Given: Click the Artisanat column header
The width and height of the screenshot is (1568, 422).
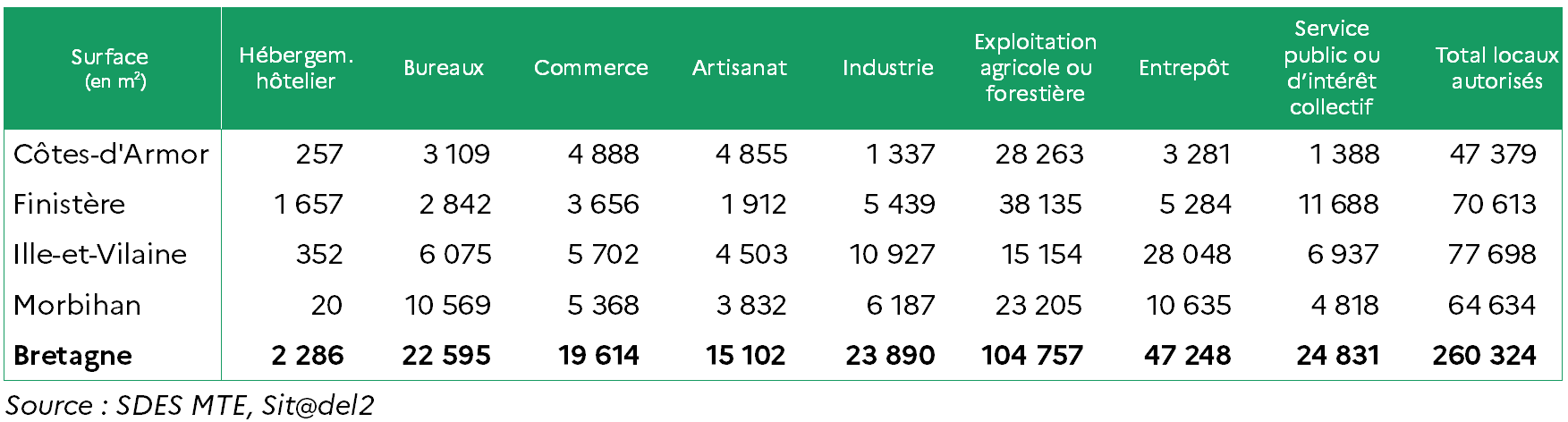Looking at the screenshot, I should (740, 68).
